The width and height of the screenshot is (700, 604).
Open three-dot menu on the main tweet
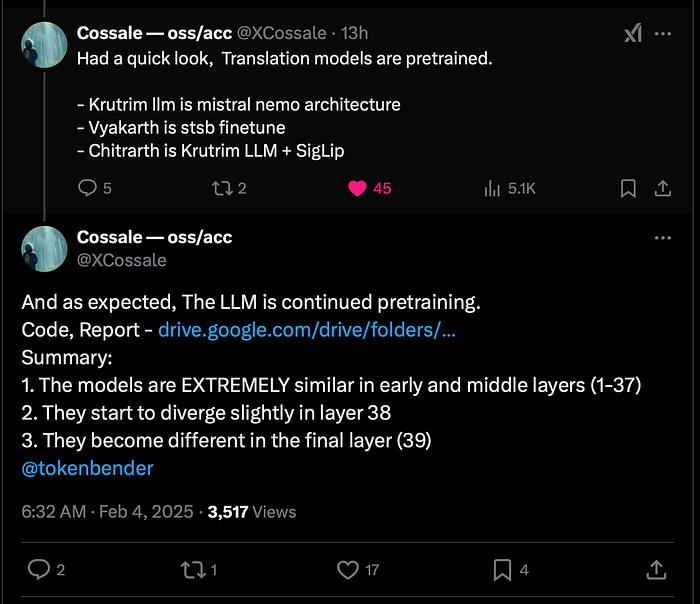663,238
